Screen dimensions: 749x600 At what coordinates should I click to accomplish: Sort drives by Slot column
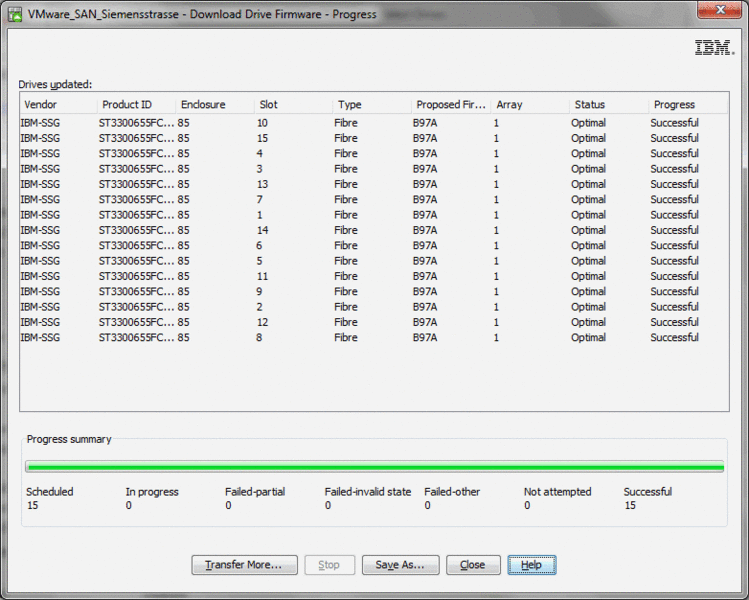coord(293,105)
